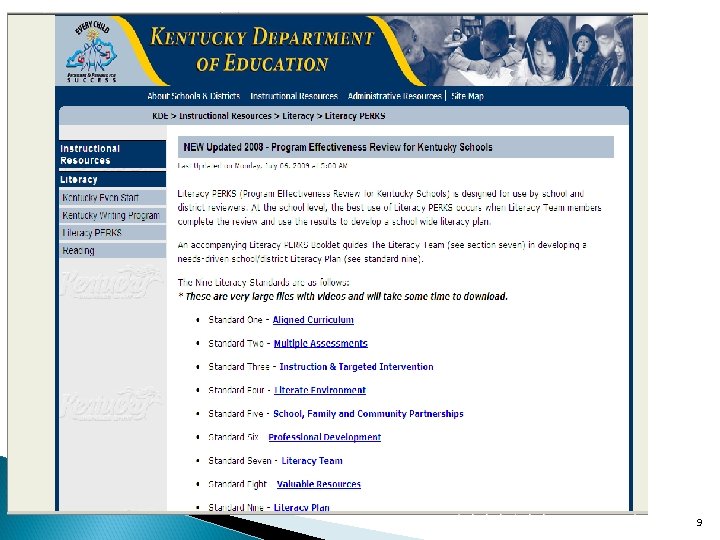The height and width of the screenshot is (540, 720).
Task: Open About Schools & Districts menu
Action: coord(193,96)
